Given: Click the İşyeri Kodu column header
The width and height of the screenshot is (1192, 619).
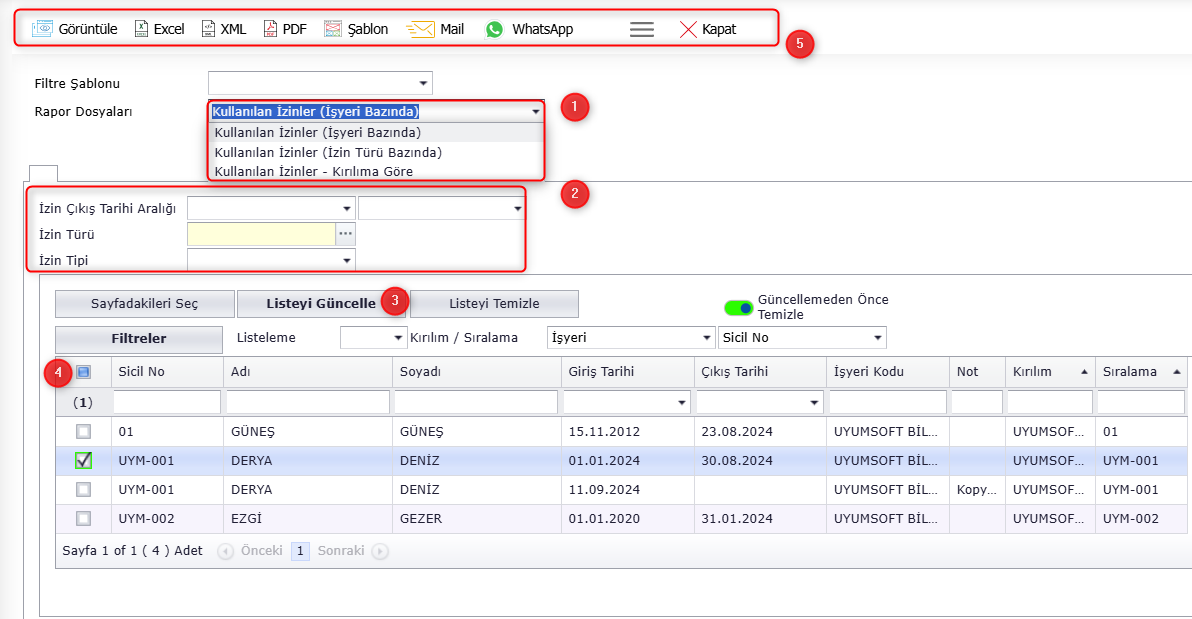Looking at the screenshot, I should pyautogui.click(x=888, y=372).
